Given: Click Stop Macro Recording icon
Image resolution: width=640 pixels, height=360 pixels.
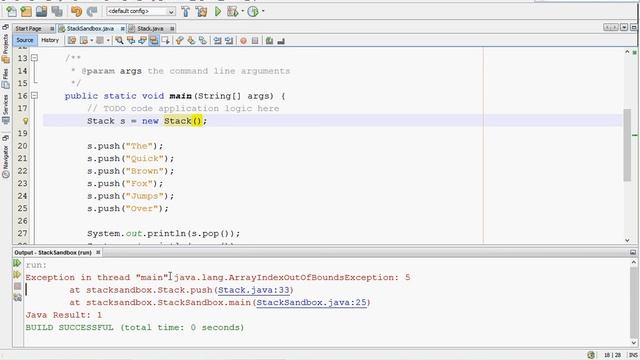Looking at the screenshot, I should point(255,40).
